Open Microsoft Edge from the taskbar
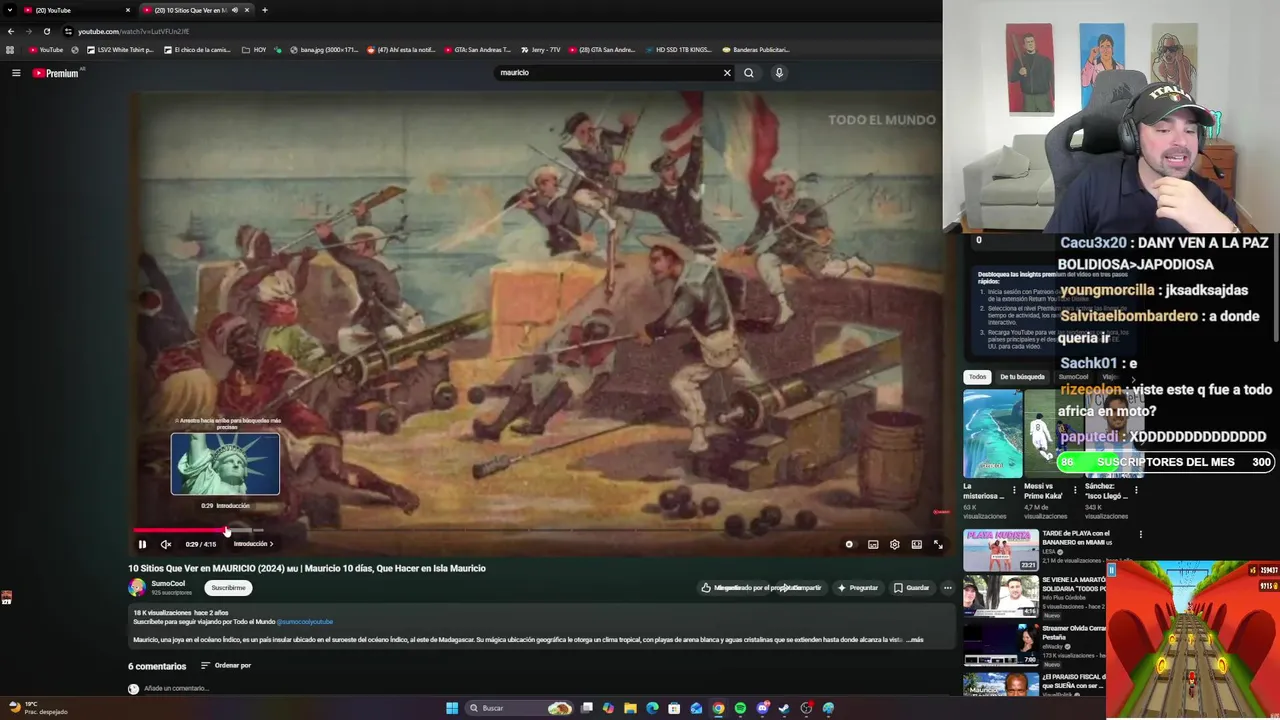Screen dimensions: 1280x720 652,708
